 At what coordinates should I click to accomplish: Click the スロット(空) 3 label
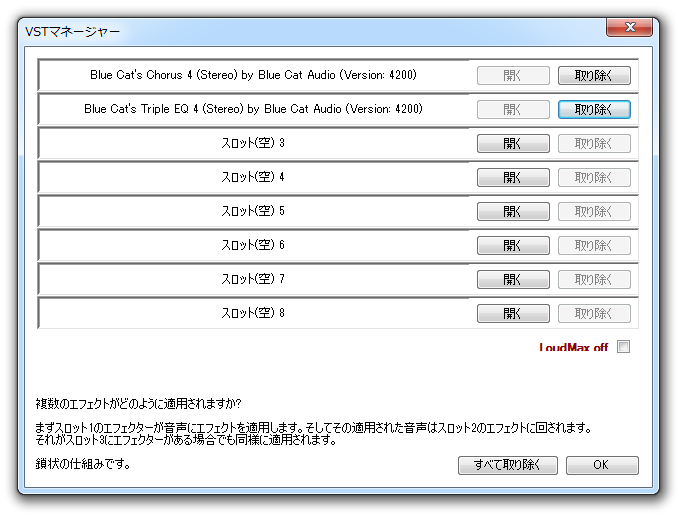(253, 143)
